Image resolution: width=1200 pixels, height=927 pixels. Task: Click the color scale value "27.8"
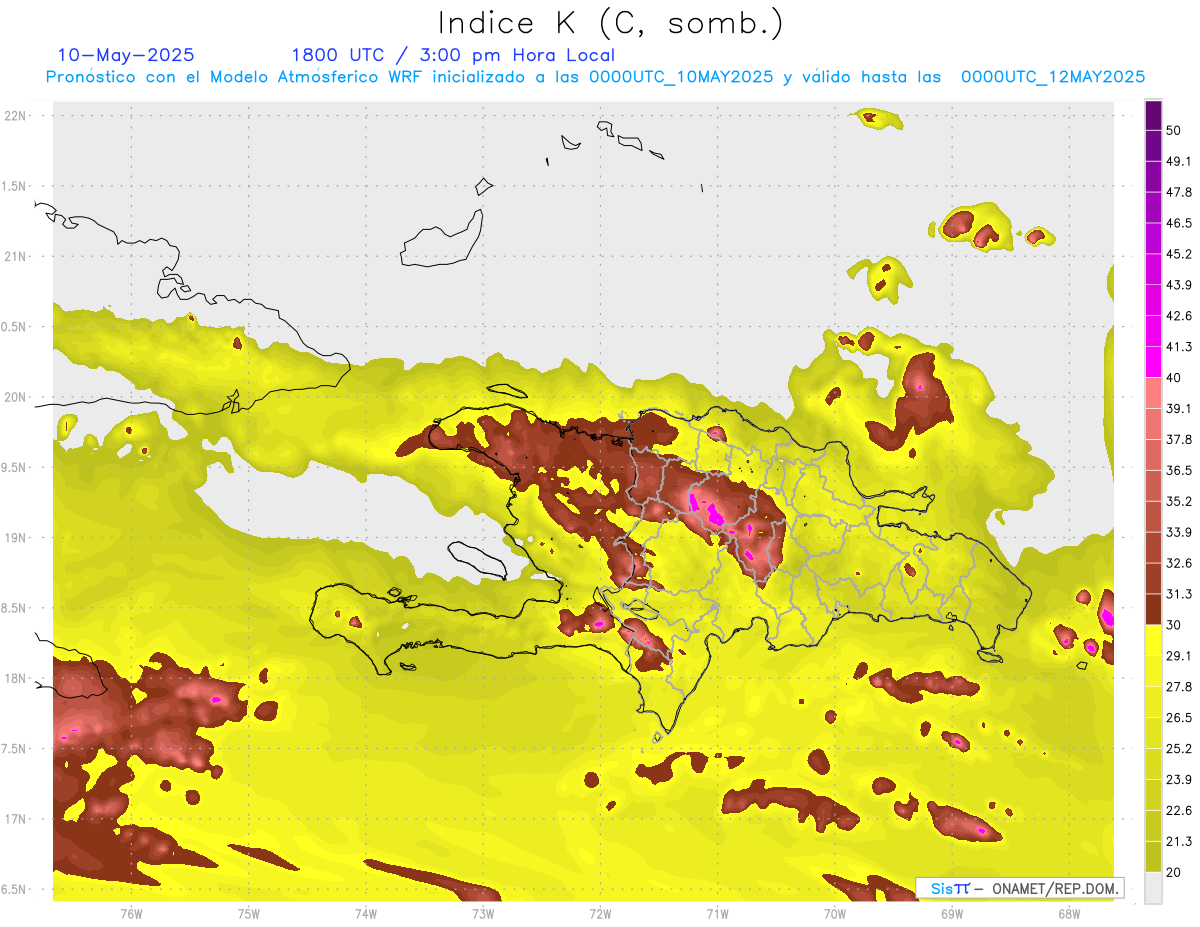click(x=1179, y=687)
